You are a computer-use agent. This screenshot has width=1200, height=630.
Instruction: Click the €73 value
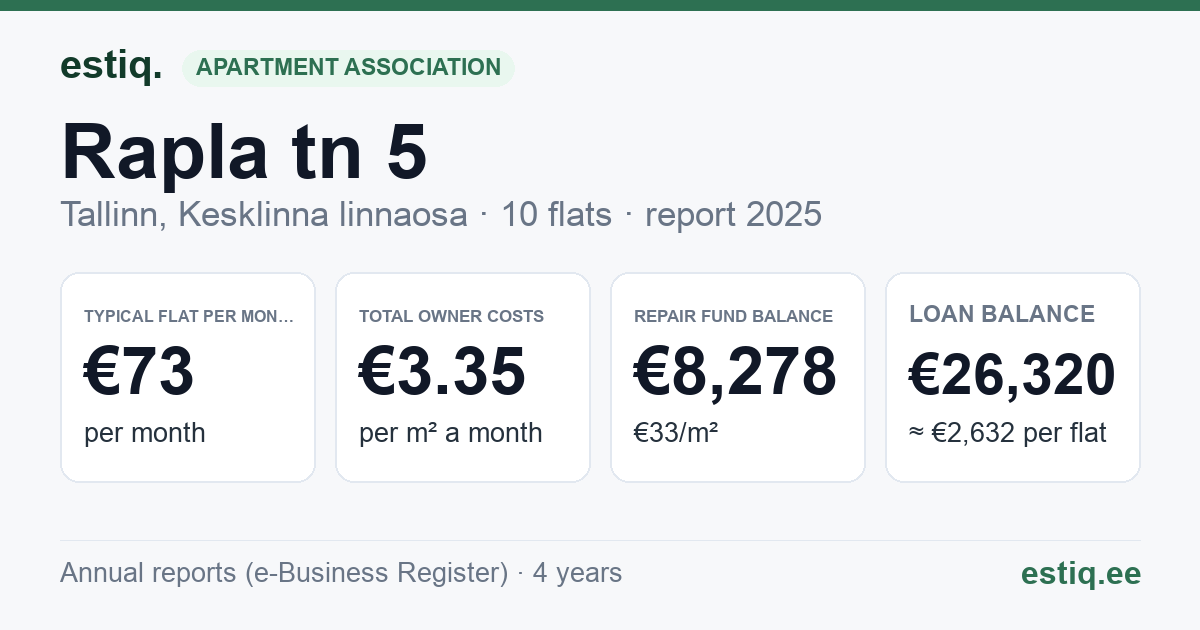pos(139,371)
